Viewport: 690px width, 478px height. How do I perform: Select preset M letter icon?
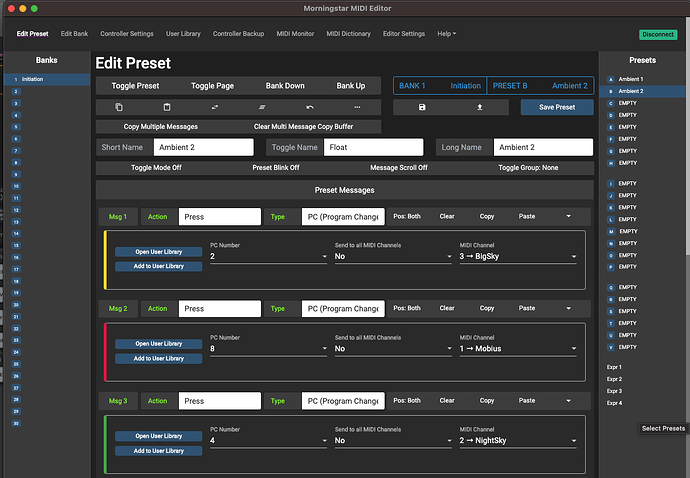(611, 232)
